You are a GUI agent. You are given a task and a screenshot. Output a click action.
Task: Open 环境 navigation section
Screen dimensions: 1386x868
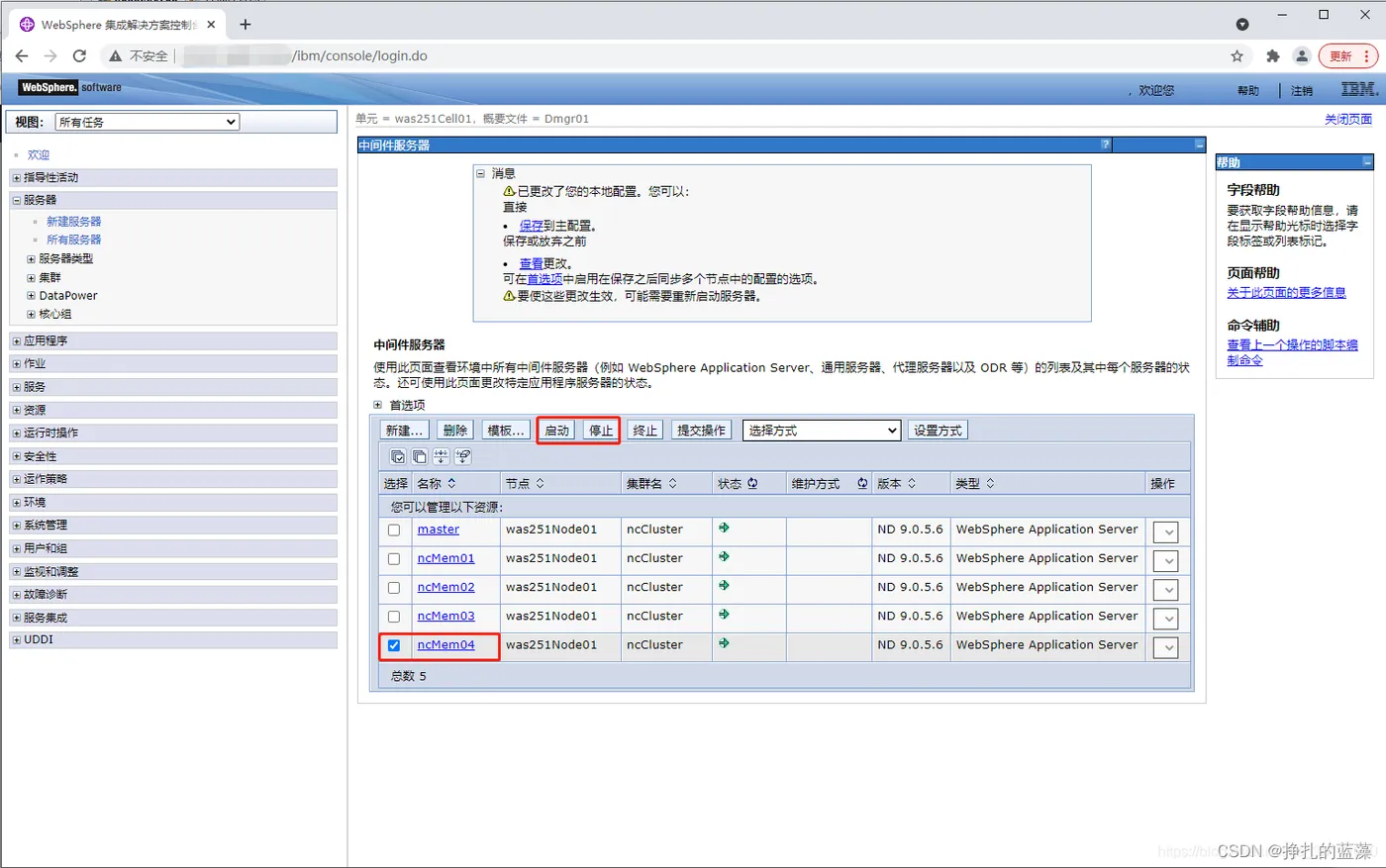point(173,502)
